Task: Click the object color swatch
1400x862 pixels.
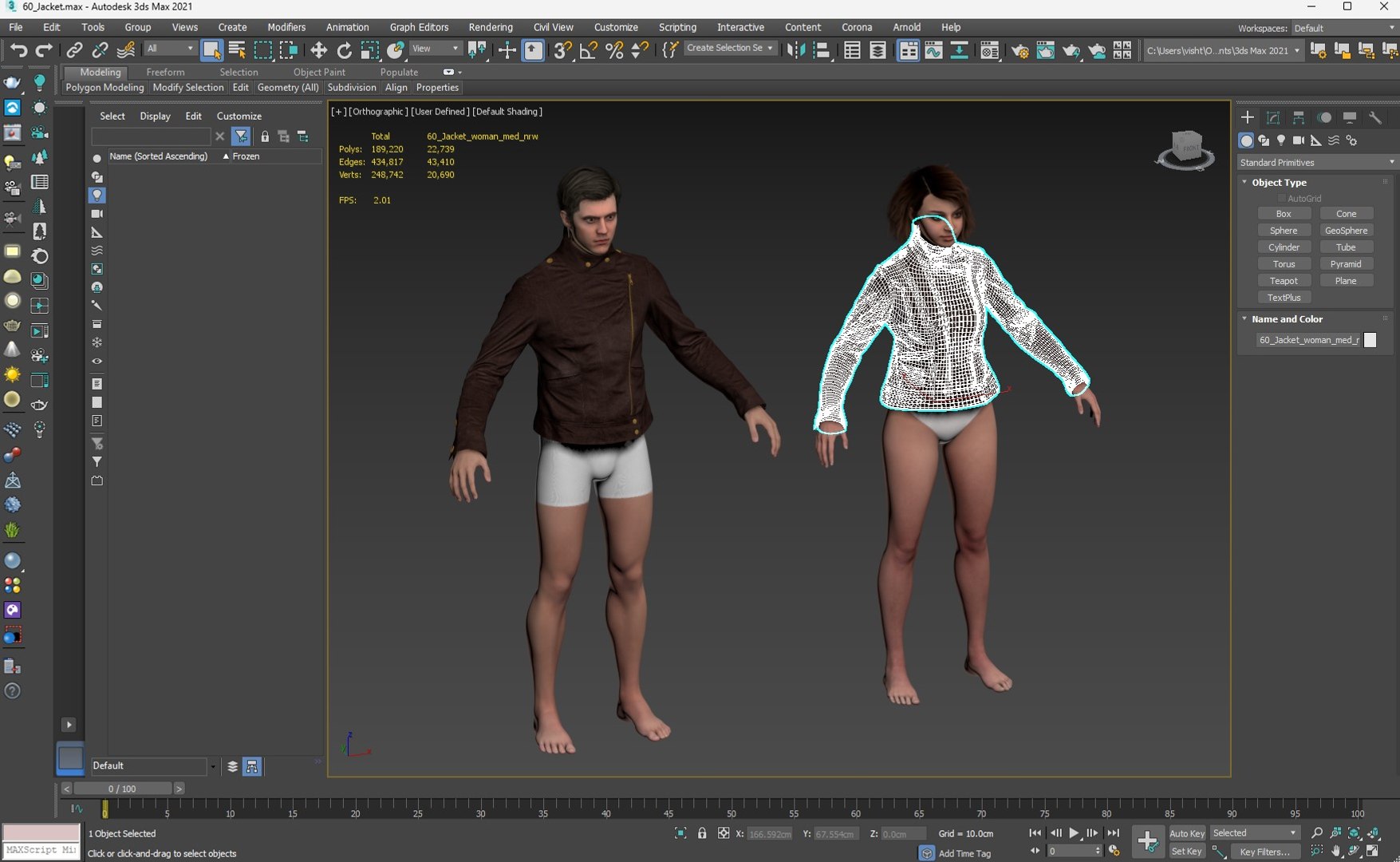Action: click(x=1370, y=340)
